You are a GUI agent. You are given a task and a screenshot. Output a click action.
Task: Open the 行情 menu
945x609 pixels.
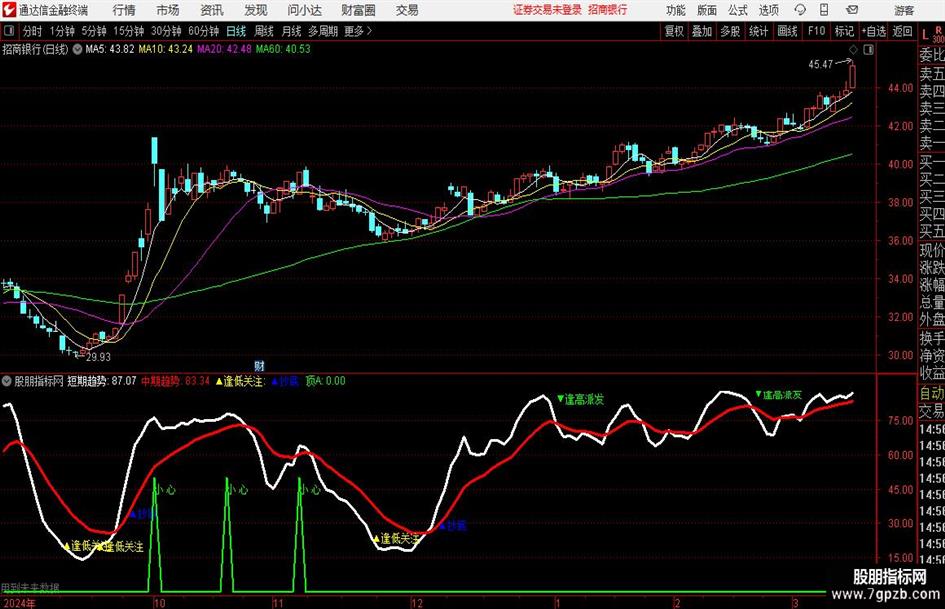pyautogui.click(x=124, y=10)
